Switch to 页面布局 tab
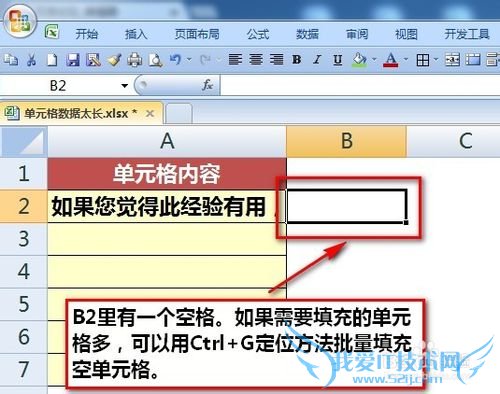 pyautogui.click(x=197, y=34)
